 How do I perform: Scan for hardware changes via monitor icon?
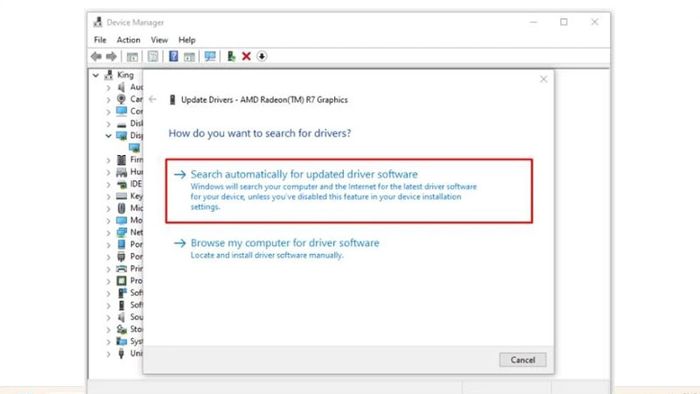point(210,56)
